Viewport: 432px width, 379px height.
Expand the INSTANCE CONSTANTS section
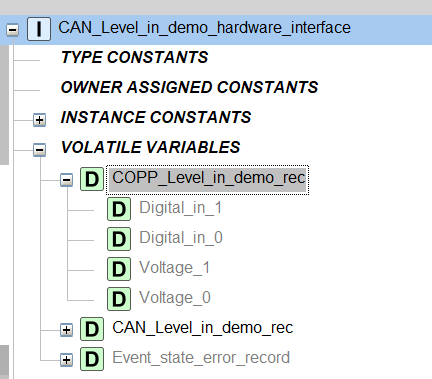(x=40, y=120)
